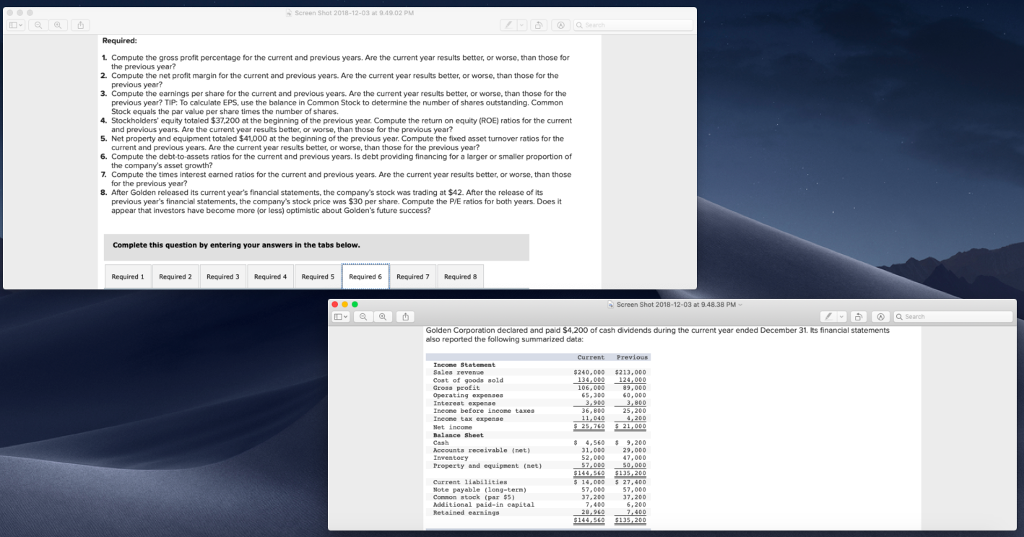Open highlight options arrow in 9.49.02 PM window
This screenshot has height=537, width=1024.
point(522,25)
